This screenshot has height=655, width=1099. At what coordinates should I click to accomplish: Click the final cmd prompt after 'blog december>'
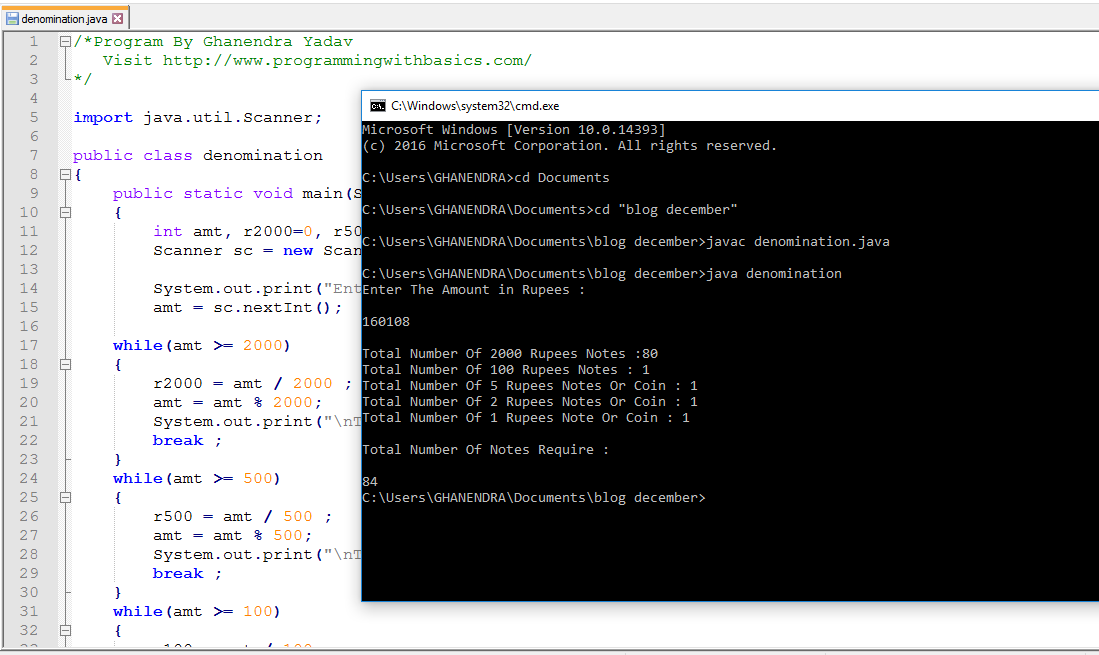point(709,498)
